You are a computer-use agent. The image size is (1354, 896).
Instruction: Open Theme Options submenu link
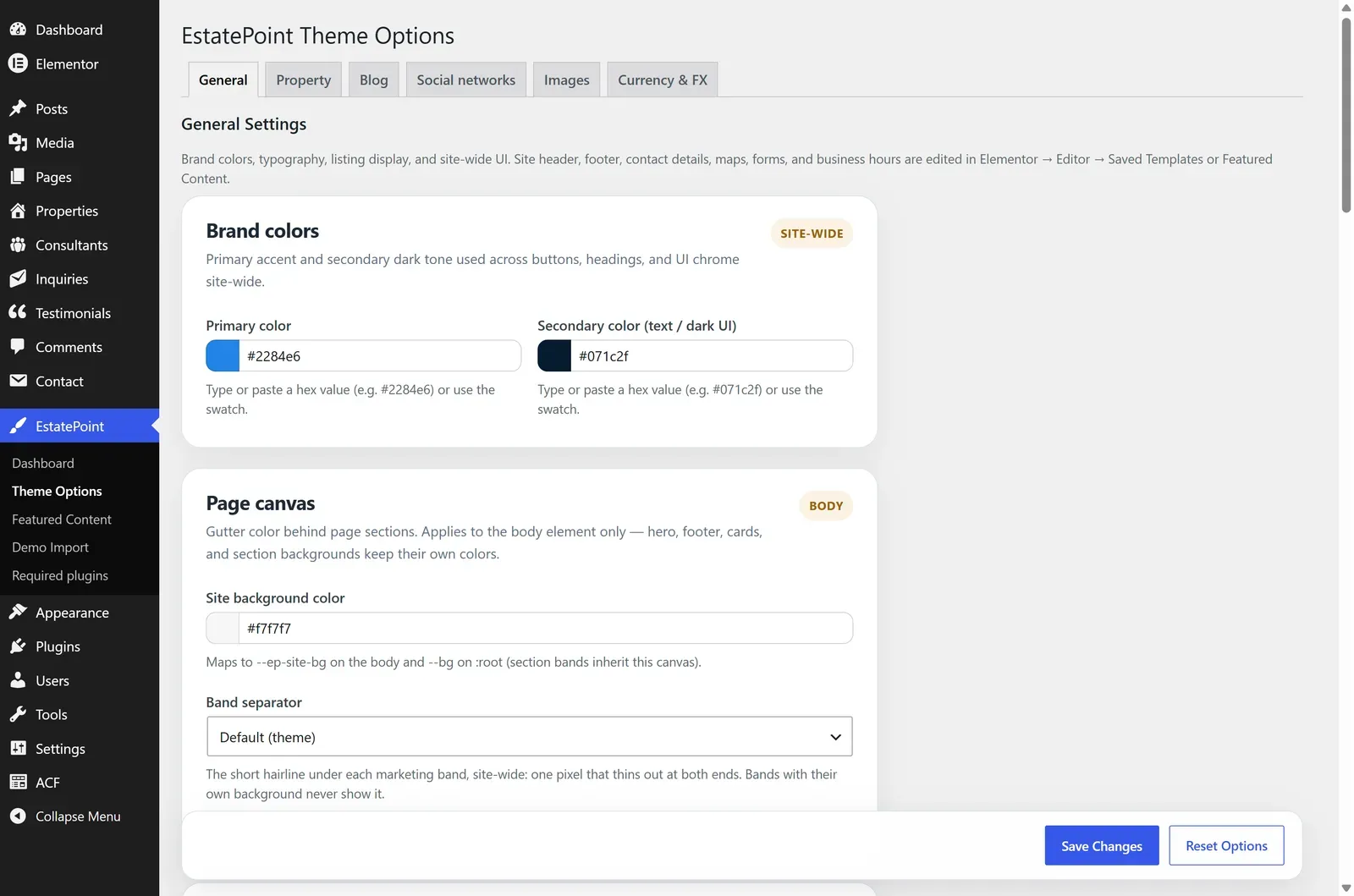point(57,491)
